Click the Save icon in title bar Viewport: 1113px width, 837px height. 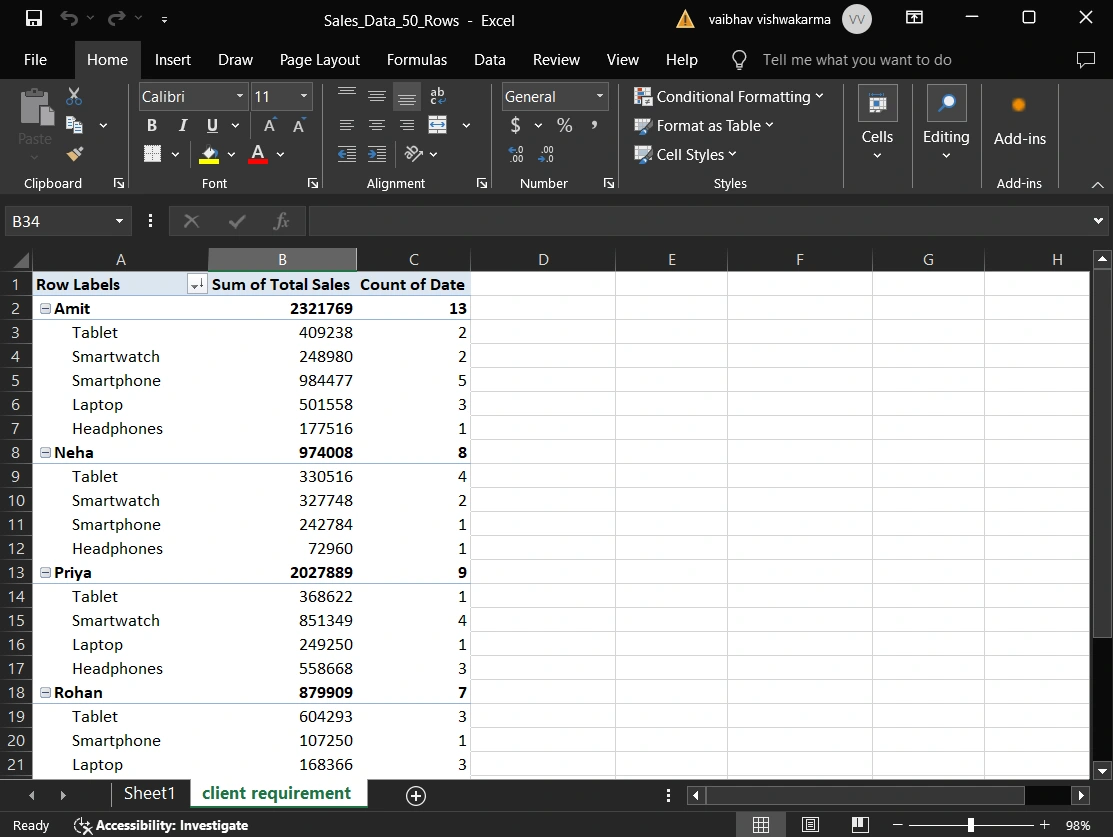click(33, 18)
